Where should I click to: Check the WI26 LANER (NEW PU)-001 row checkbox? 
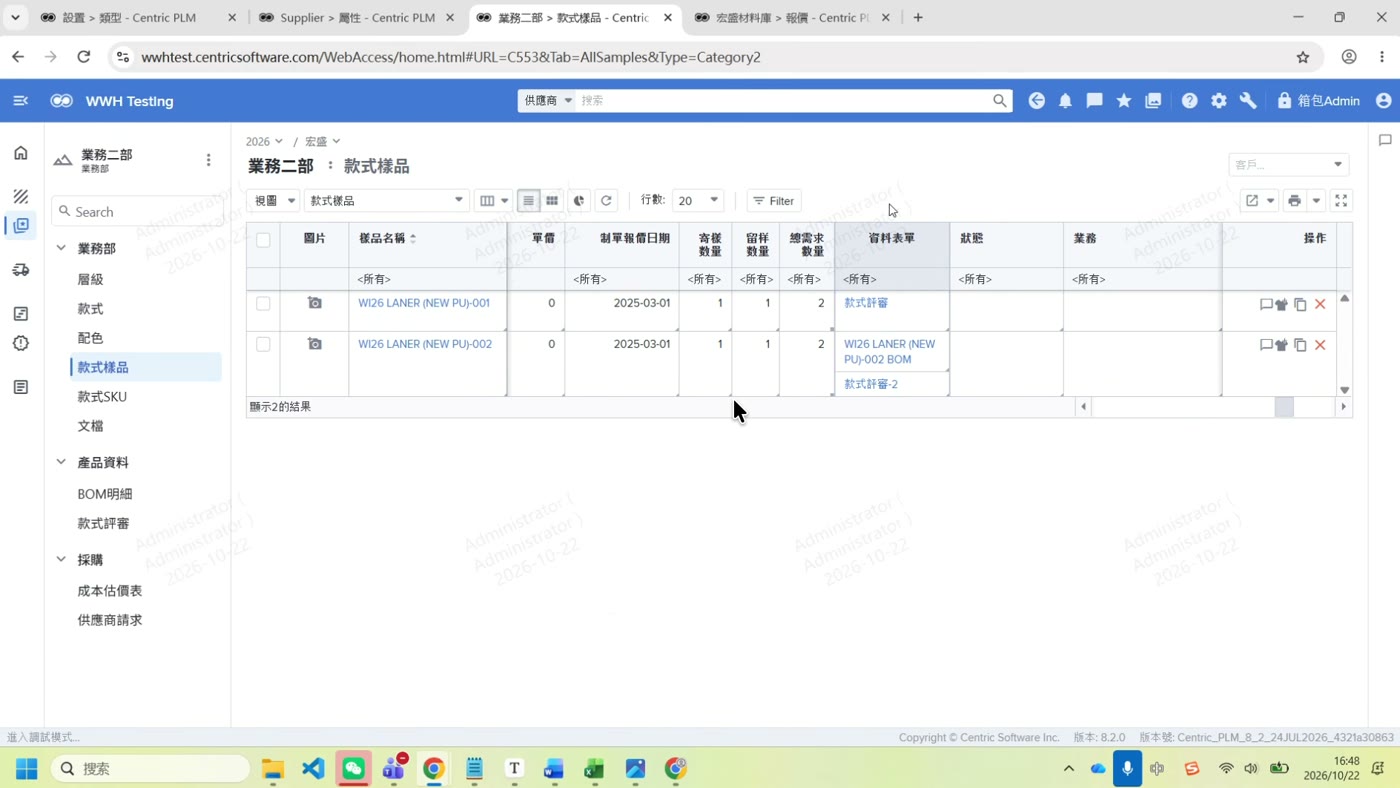click(263, 304)
